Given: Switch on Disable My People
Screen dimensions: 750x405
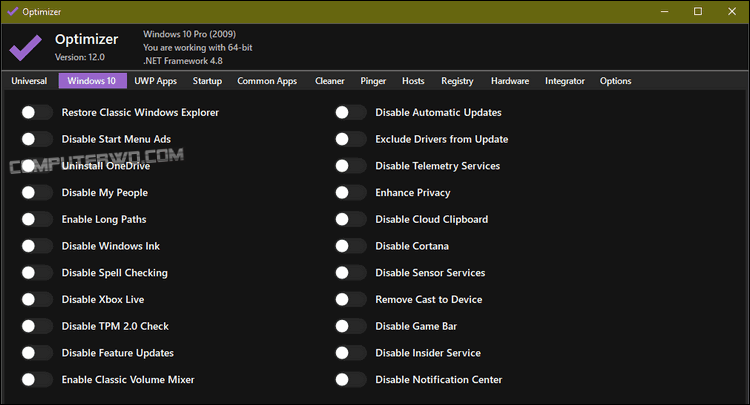Looking at the screenshot, I should pos(37,193).
